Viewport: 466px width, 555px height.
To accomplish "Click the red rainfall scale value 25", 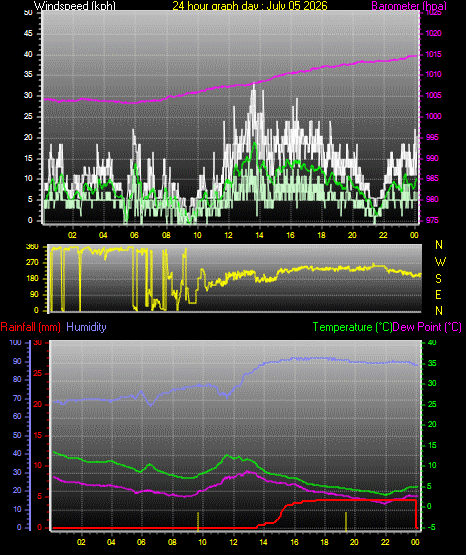I will click(x=37, y=374).
